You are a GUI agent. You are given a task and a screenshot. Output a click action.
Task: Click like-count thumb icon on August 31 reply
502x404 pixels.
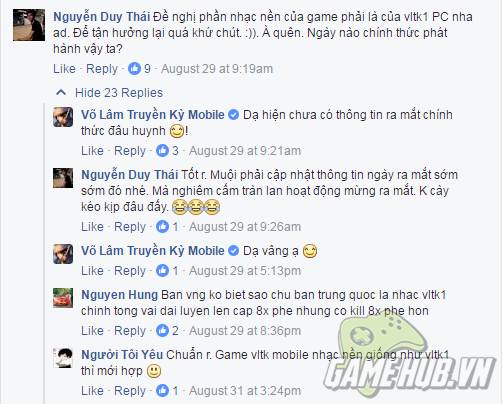tap(163, 391)
